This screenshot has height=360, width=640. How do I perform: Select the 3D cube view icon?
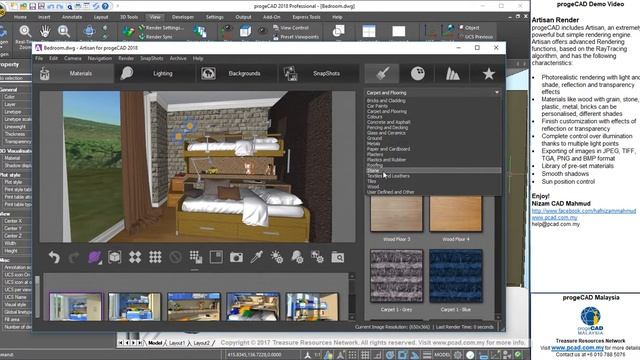pyautogui.click(x=115, y=257)
